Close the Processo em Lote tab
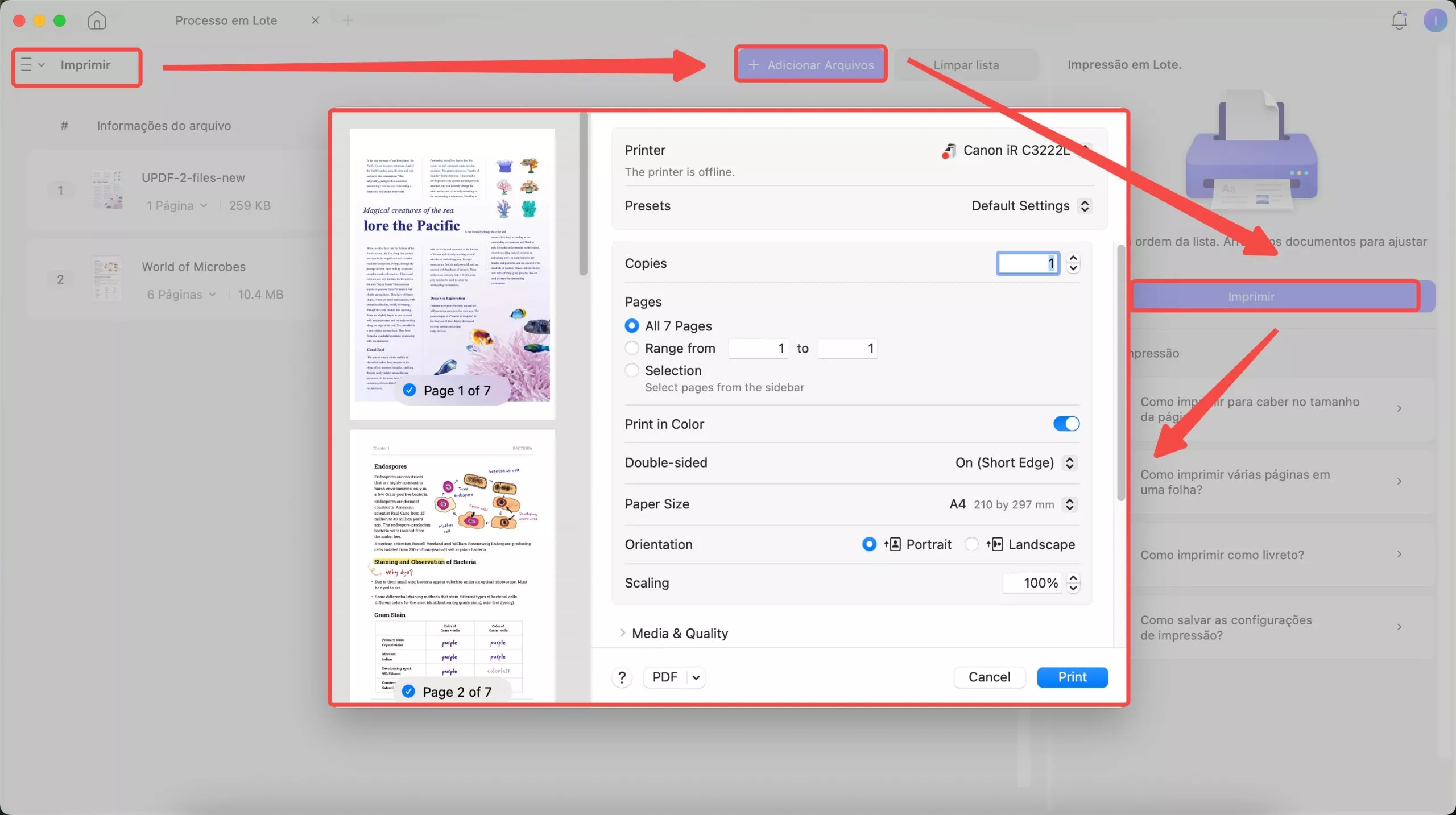Screen dimensions: 1456x815 click(315, 20)
